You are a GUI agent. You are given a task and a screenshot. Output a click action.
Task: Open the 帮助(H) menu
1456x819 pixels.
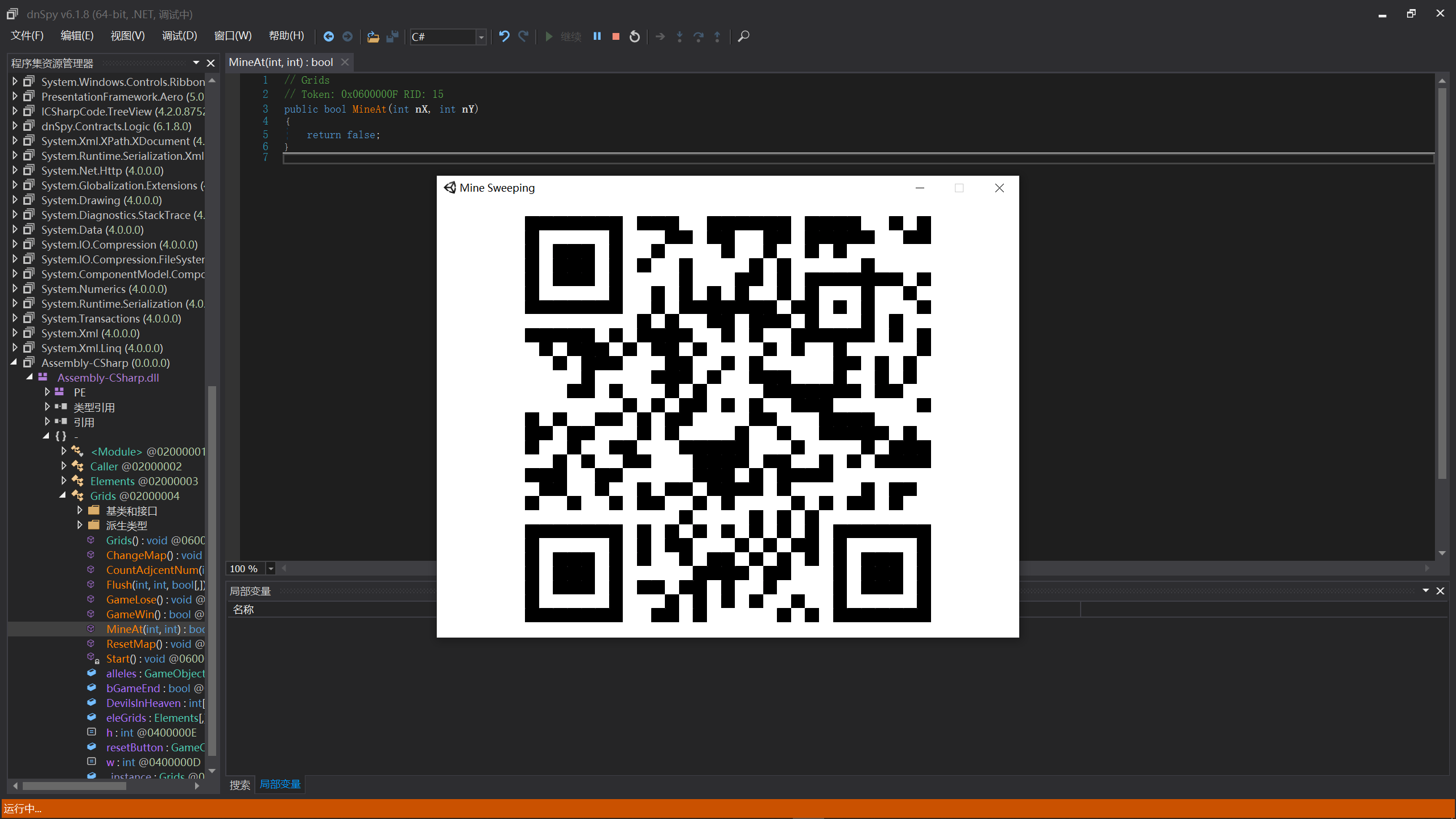pyautogui.click(x=286, y=36)
